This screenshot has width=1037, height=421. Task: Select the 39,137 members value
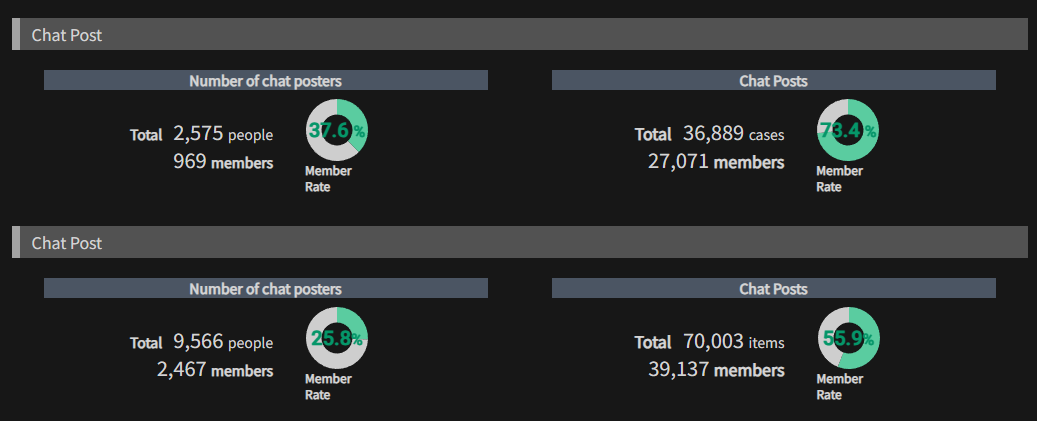716,369
